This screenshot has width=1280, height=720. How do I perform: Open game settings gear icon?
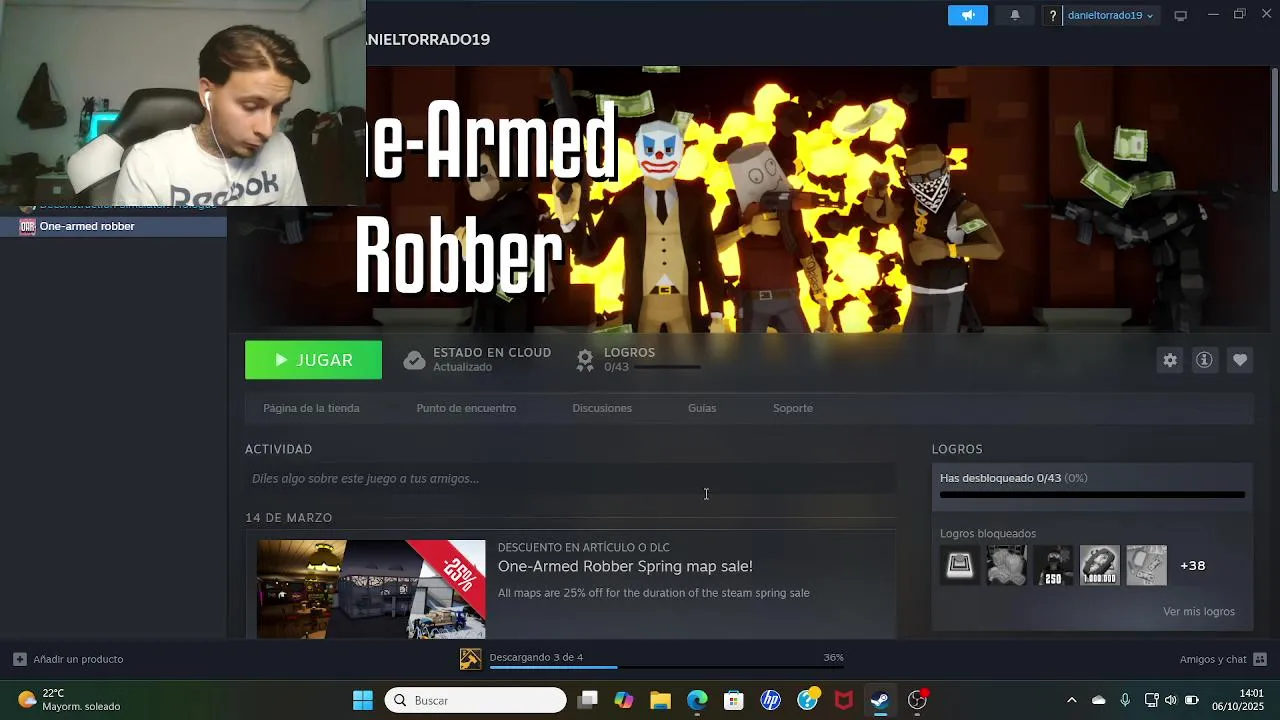(x=1170, y=360)
